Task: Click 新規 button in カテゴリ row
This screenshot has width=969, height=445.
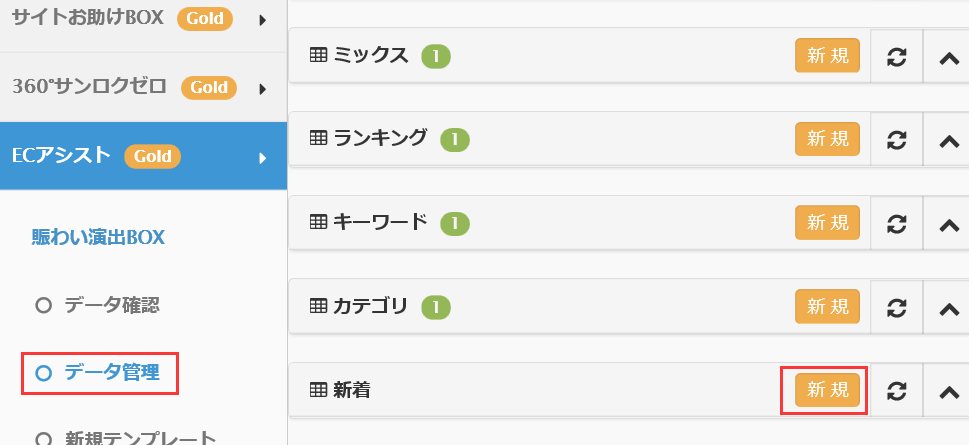Action: pyautogui.click(x=827, y=306)
